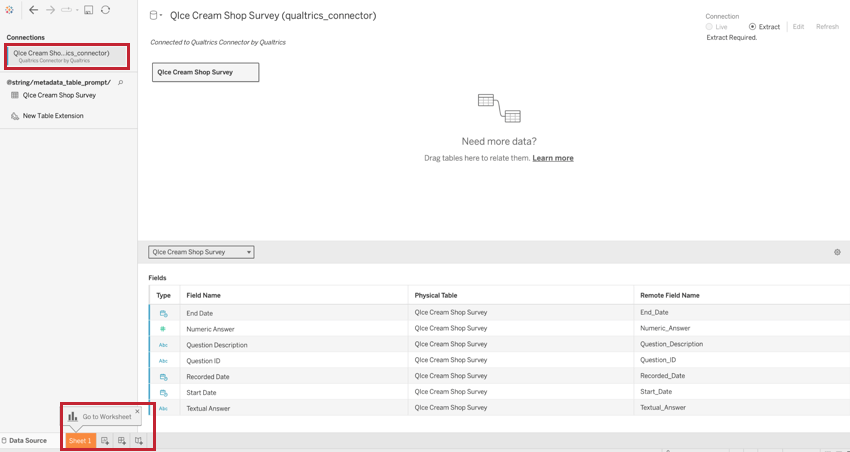The height and width of the screenshot is (452, 850).
Task: Click the replay animation toolbar icon
Action: [x=67, y=10]
